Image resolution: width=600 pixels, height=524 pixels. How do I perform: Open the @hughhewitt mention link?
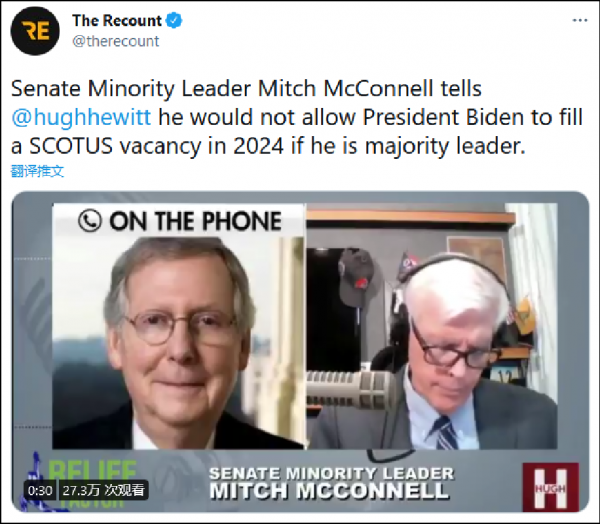tap(81, 117)
